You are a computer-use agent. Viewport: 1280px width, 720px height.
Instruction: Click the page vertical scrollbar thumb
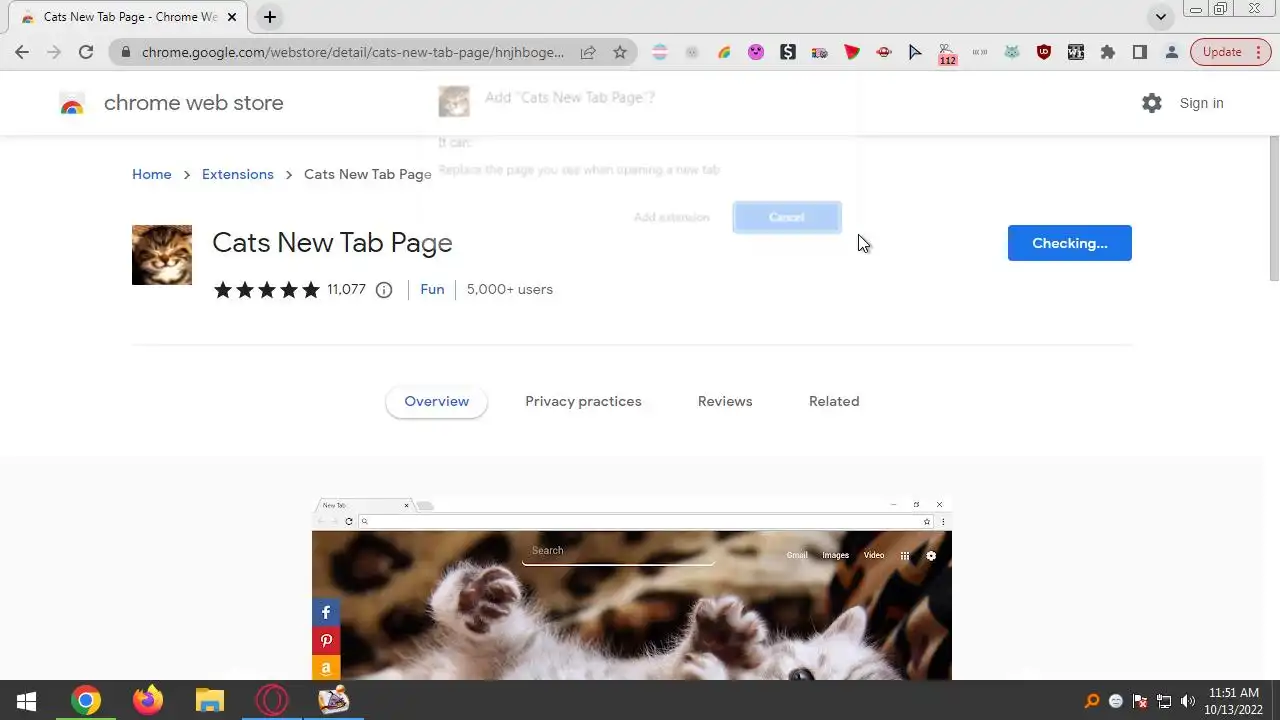tap(1274, 210)
